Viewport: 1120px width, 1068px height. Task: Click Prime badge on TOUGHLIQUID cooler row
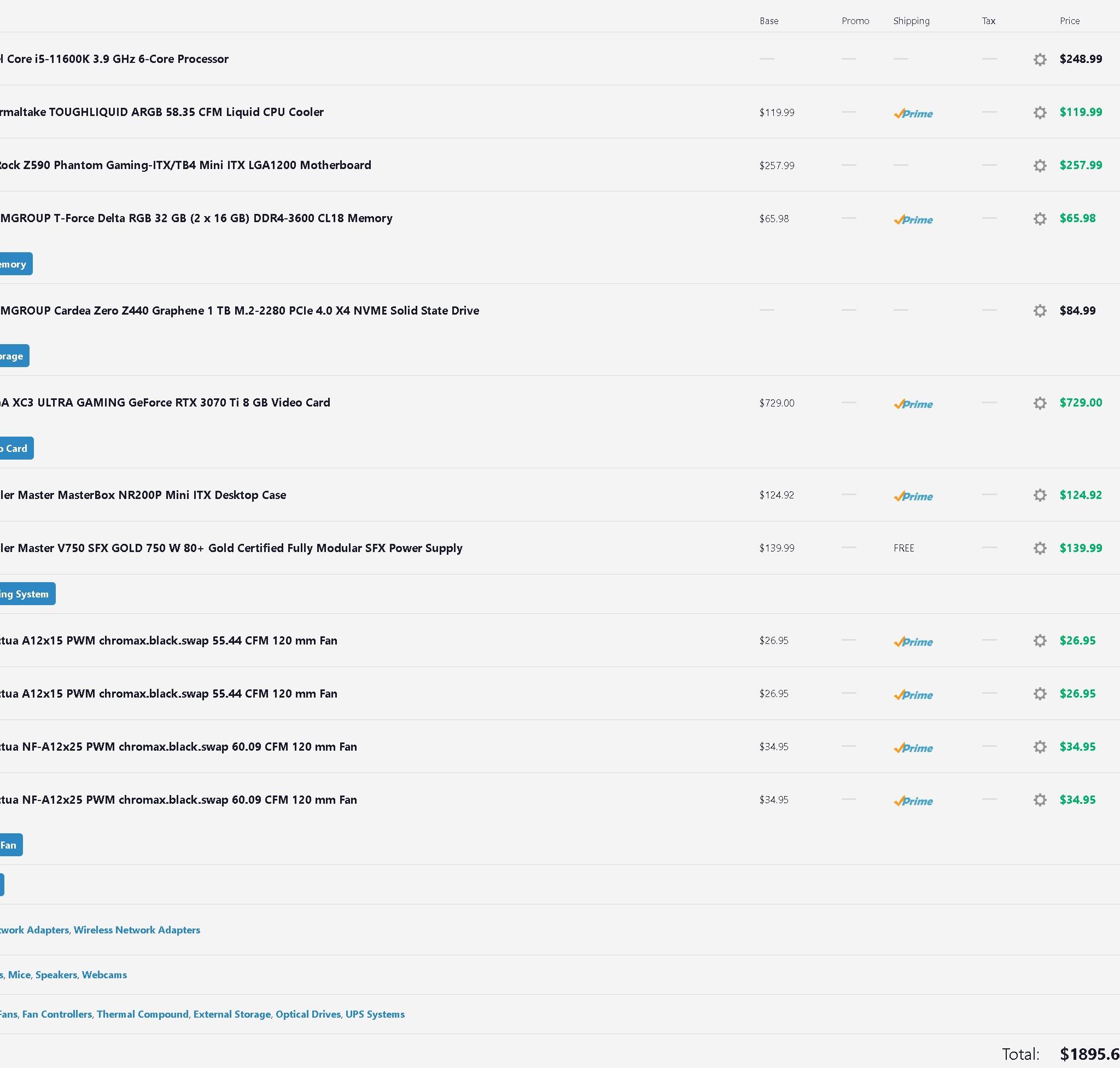coord(913,113)
